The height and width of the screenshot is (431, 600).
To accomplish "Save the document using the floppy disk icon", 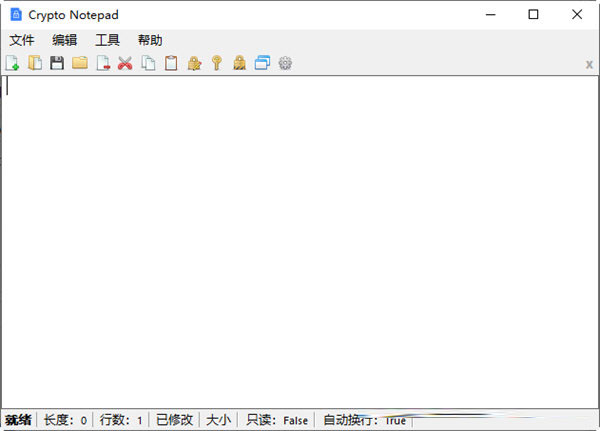I will tap(57, 63).
